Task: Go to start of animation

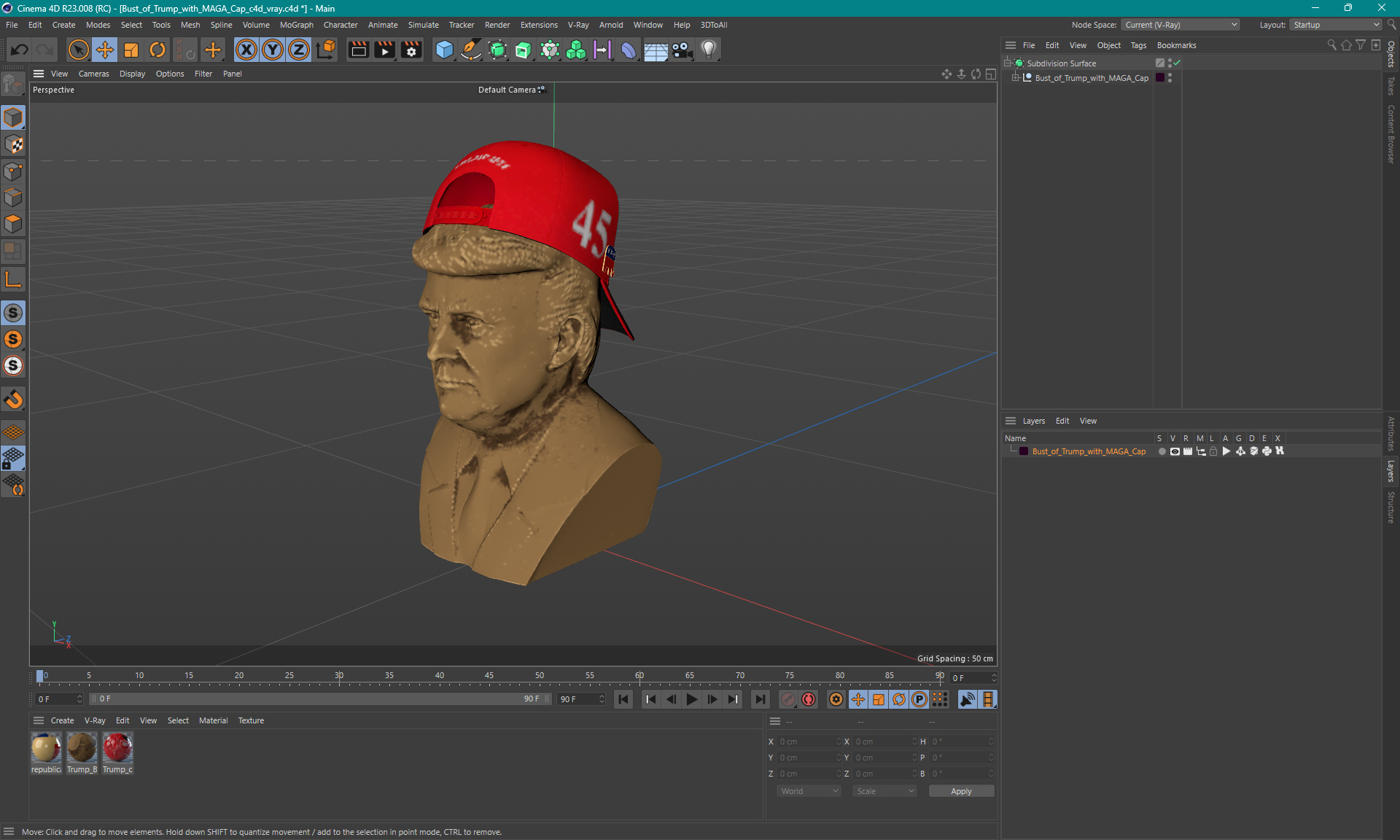Action: [623, 699]
